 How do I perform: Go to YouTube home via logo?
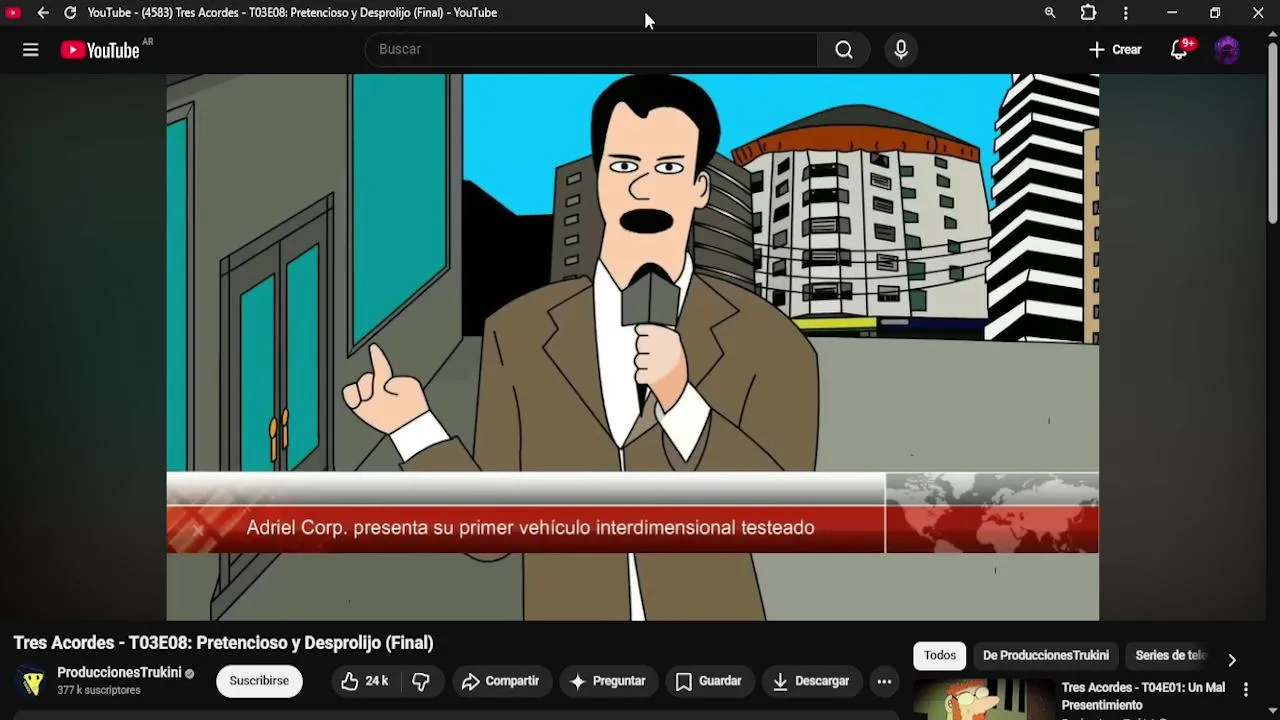(x=100, y=50)
